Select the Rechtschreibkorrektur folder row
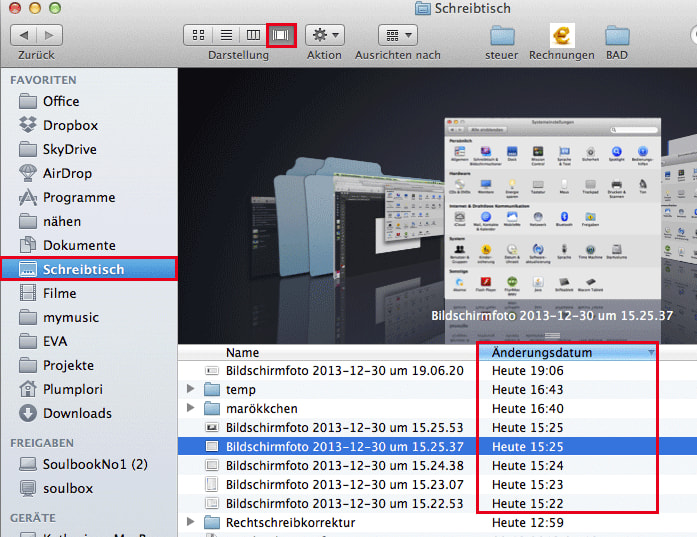The height and width of the screenshot is (537, 697). pyautogui.click(x=437, y=522)
